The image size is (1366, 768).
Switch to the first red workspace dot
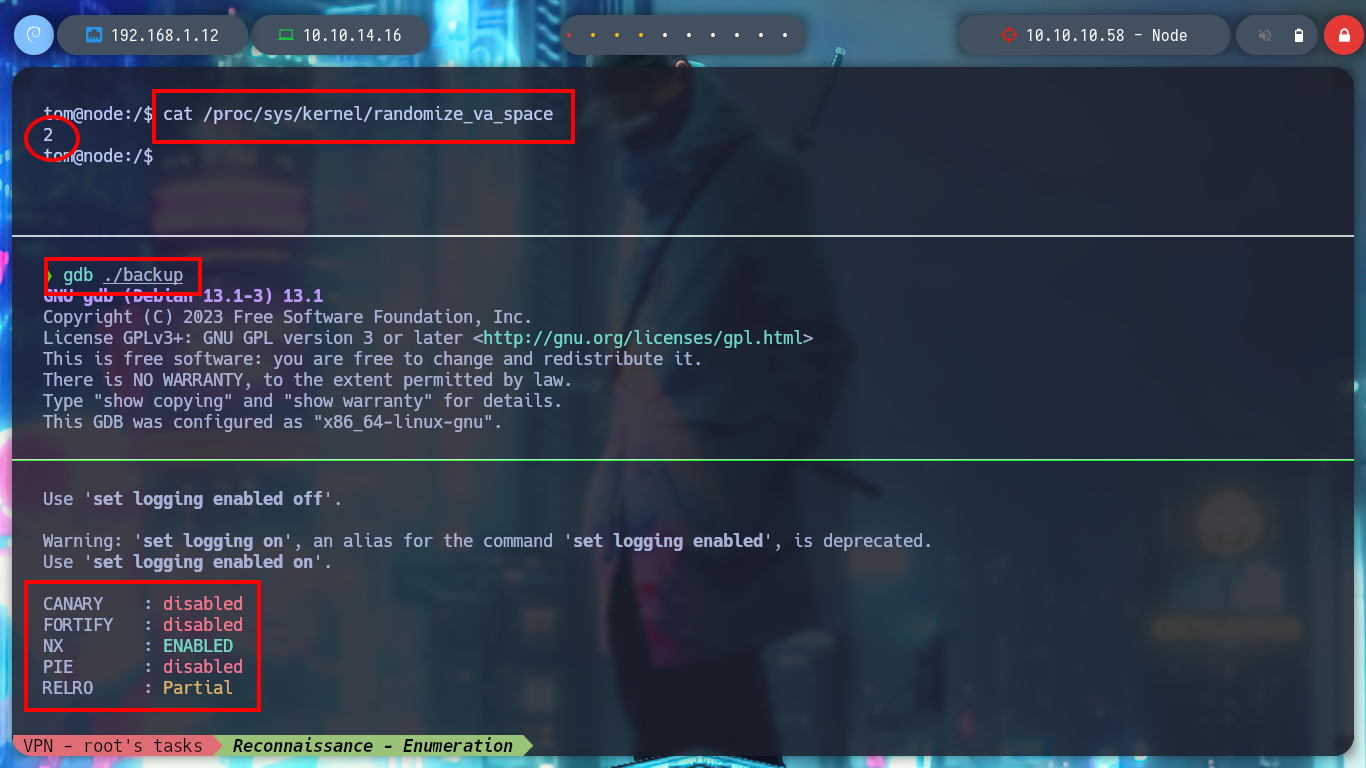pos(568,36)
